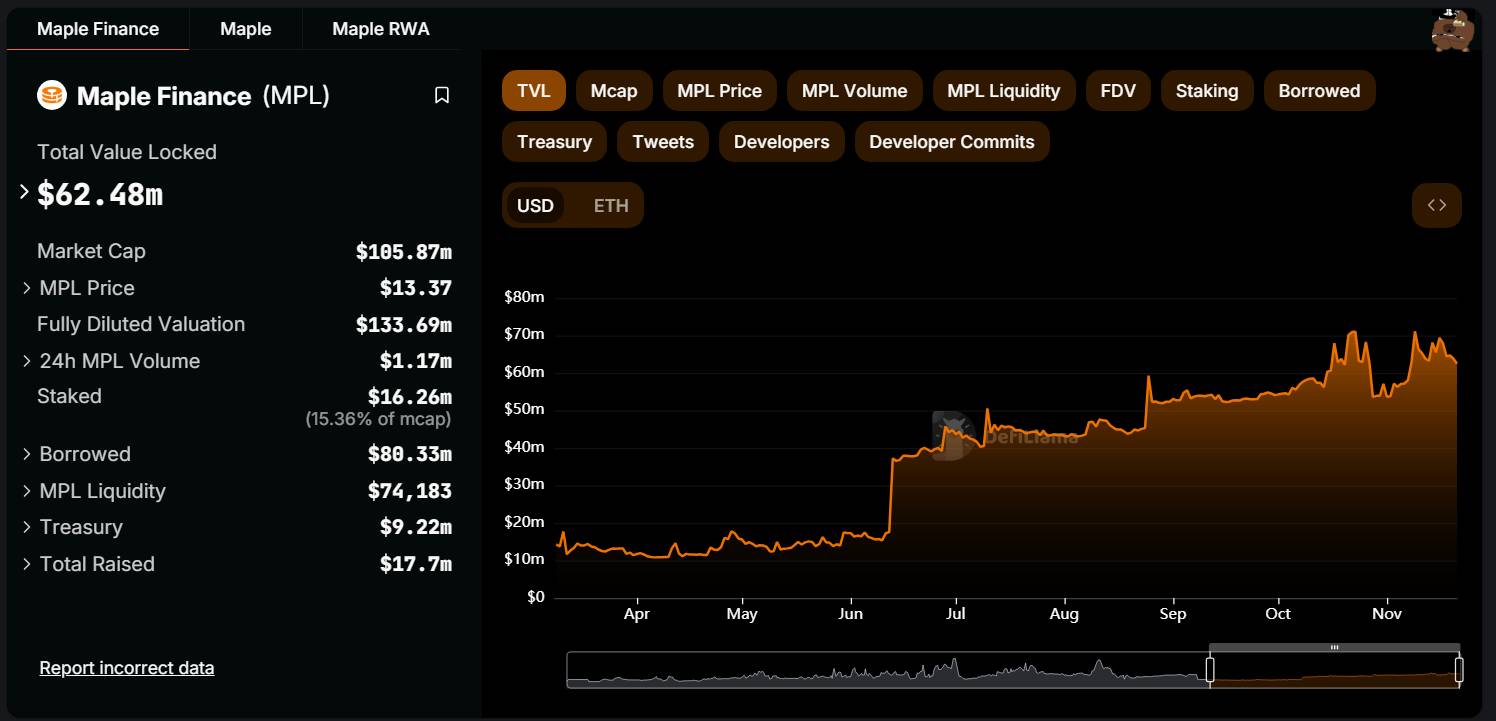Show Borrowed data on the chart
Screen dimensions: 1496x721
pyautogui.click(x=1320, y=91)
